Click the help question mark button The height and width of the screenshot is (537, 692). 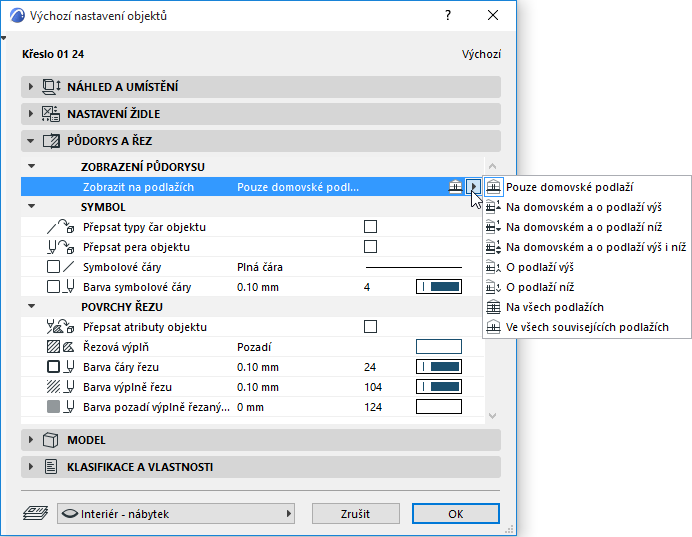[x=448, y=15]
